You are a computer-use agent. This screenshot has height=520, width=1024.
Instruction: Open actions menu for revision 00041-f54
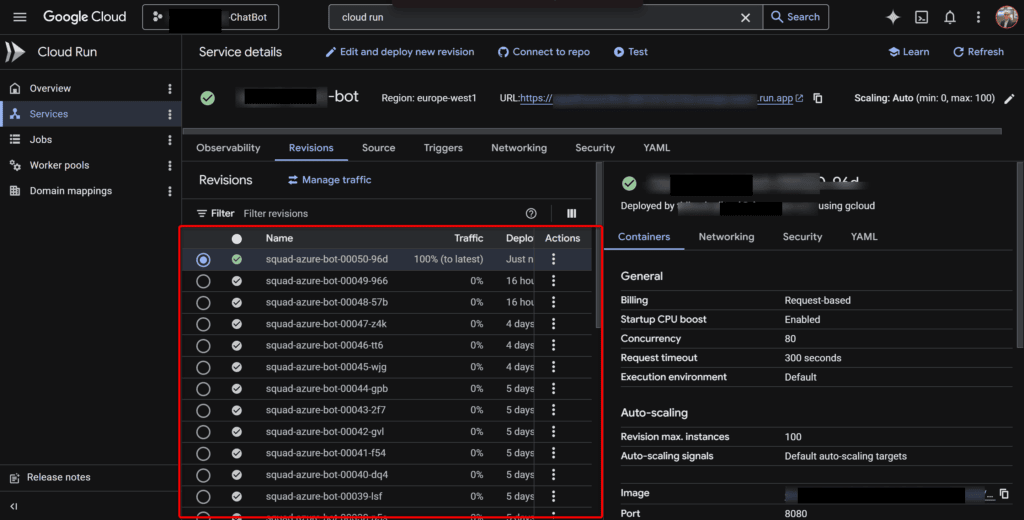553,453
